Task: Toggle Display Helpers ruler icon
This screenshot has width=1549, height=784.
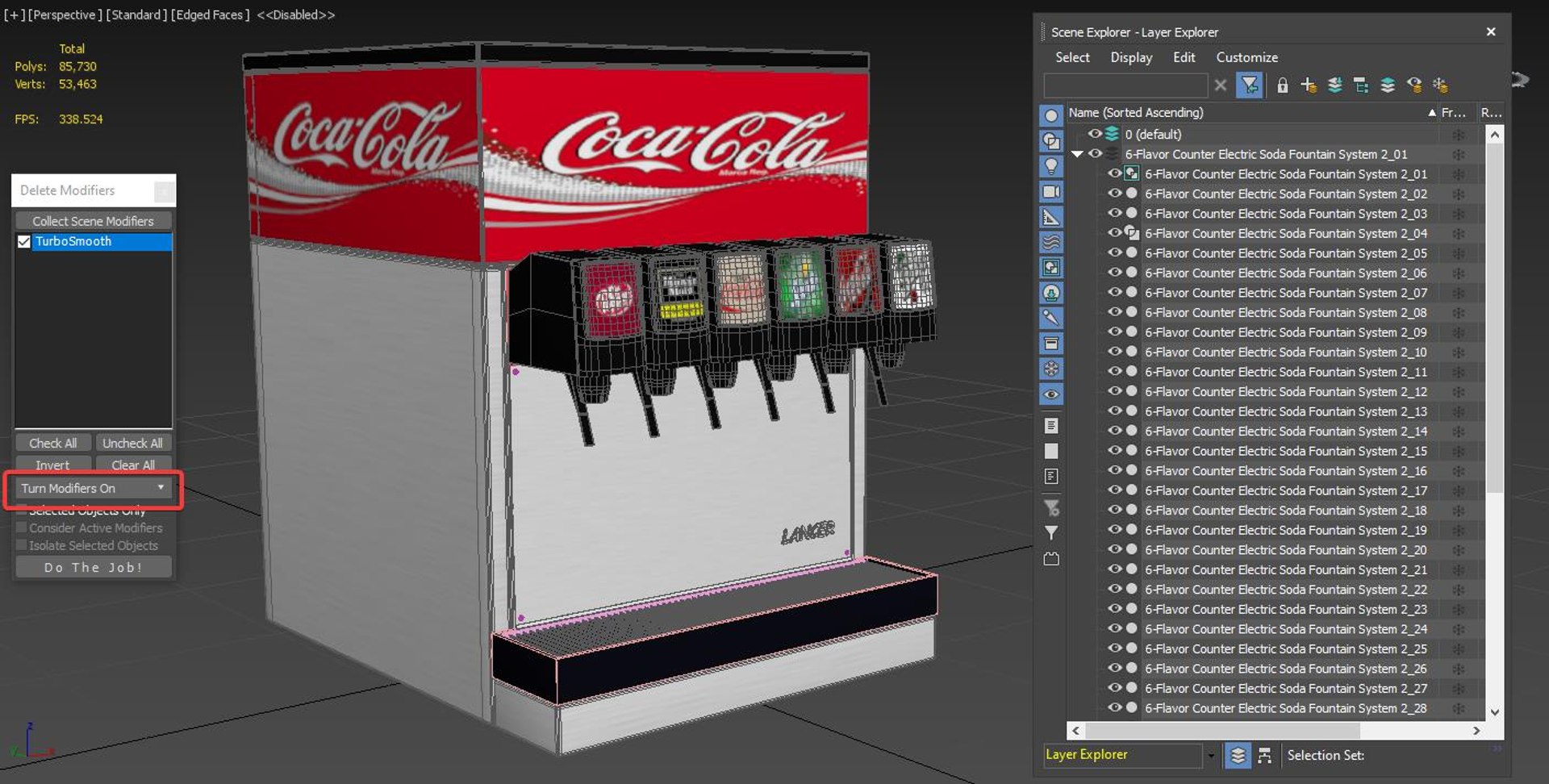Action: point(1051,217)
